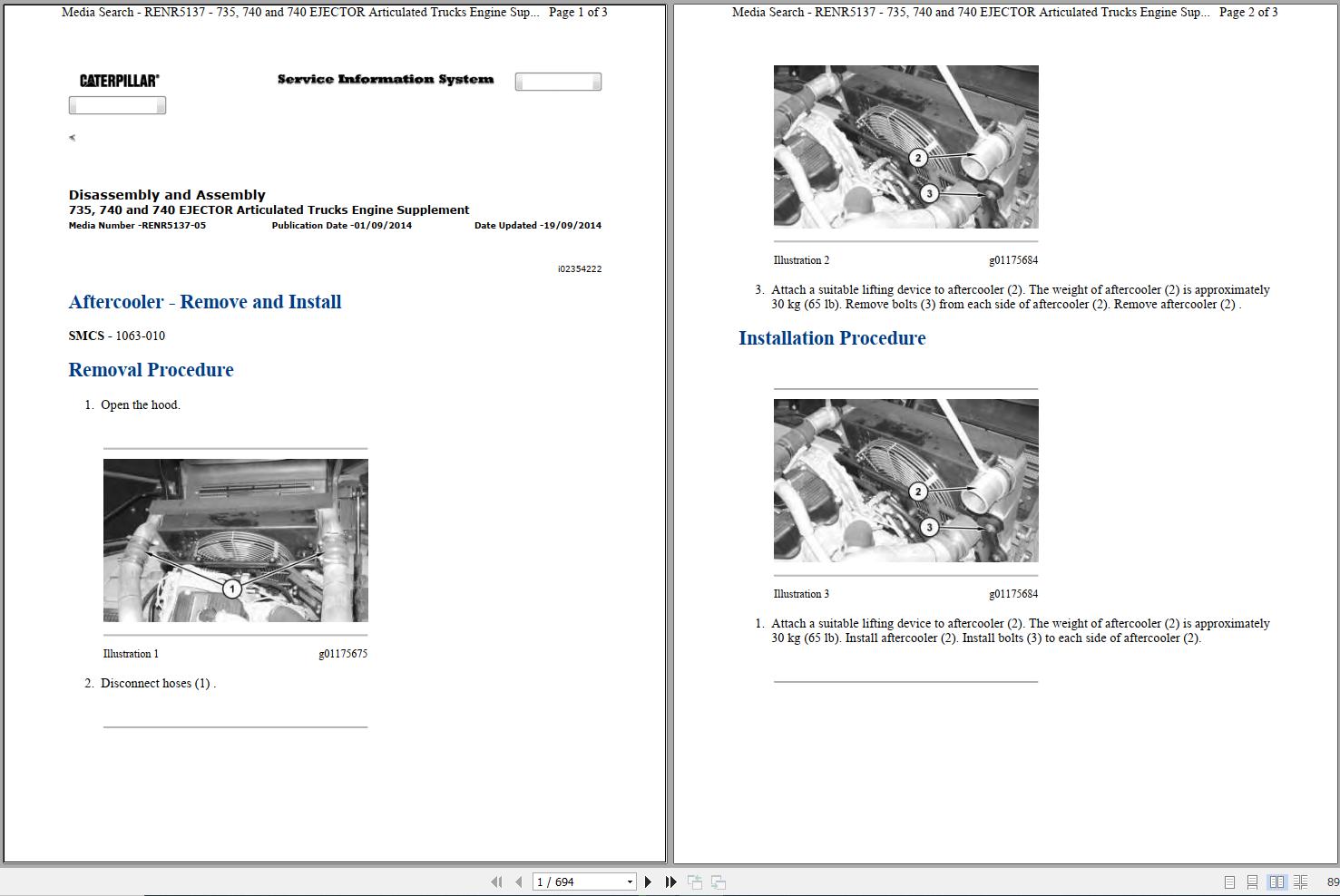Image resolution: width=1340 pixels, height=896 pixels.
Task: Open the Aftercooler - Remove and Install heading
Action: (205, 301)
